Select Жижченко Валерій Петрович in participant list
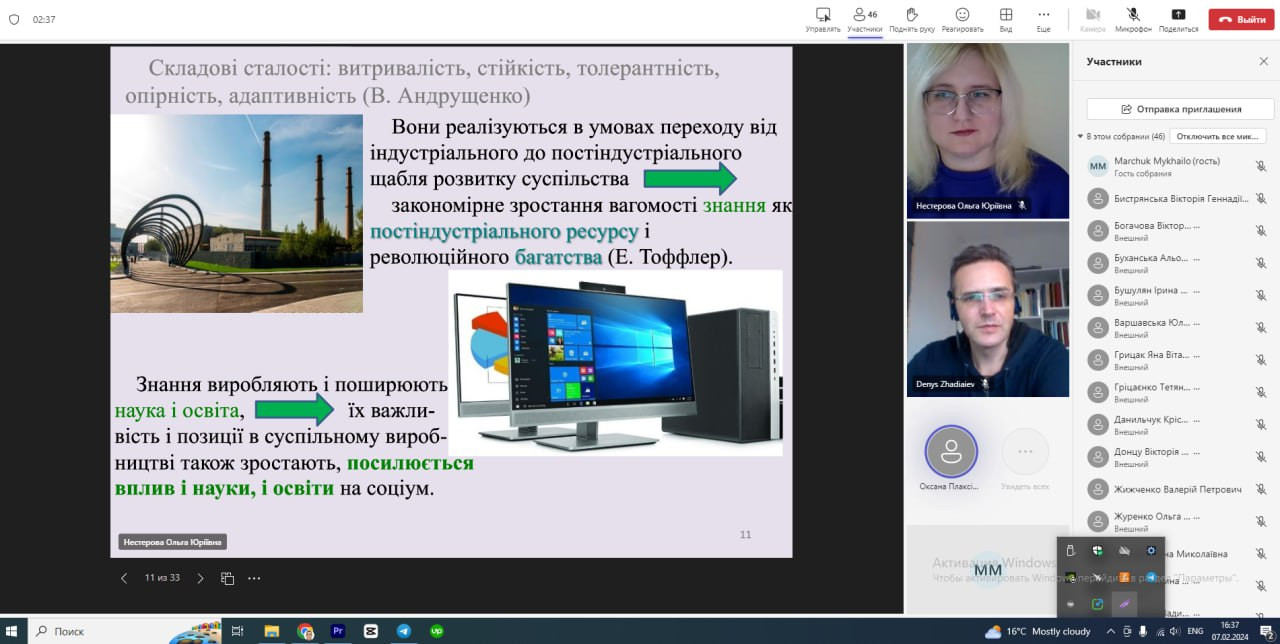Image resolution: width=1280 pixels, height=644 pixels. click(1177, 490)
